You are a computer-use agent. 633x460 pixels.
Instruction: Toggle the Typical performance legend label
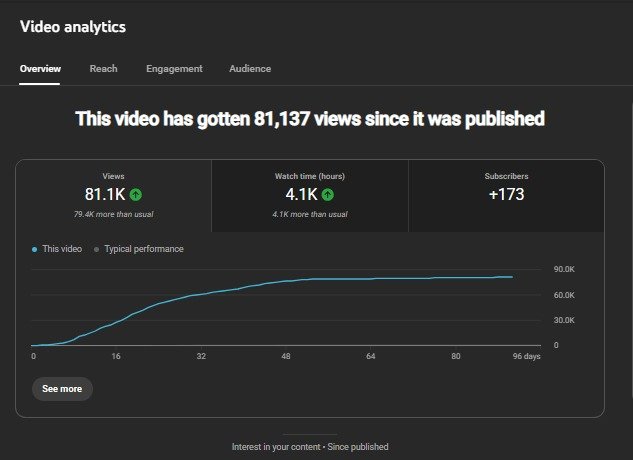[x=144, y=249]
